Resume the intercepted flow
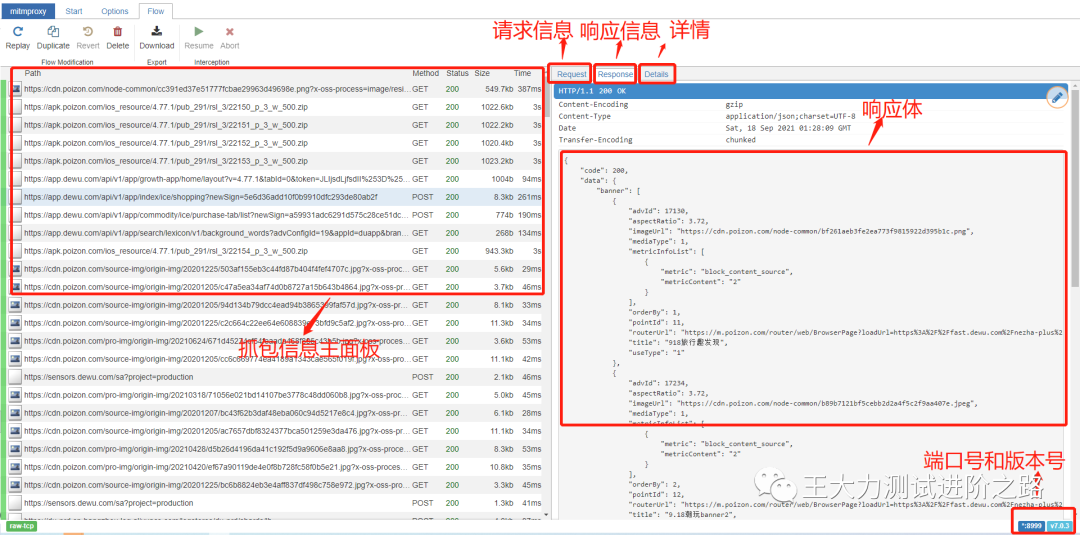 198,38
